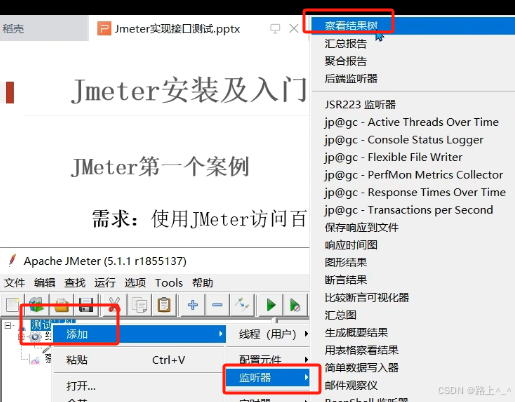
Task: Open the 帮助 menu
Action: [202, 283]
